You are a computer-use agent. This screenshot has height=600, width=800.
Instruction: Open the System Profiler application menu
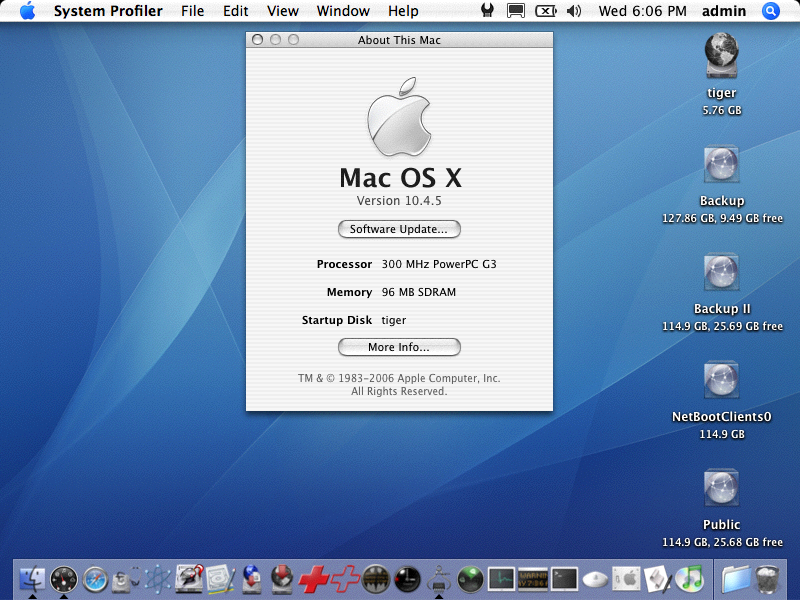[108, 11]
